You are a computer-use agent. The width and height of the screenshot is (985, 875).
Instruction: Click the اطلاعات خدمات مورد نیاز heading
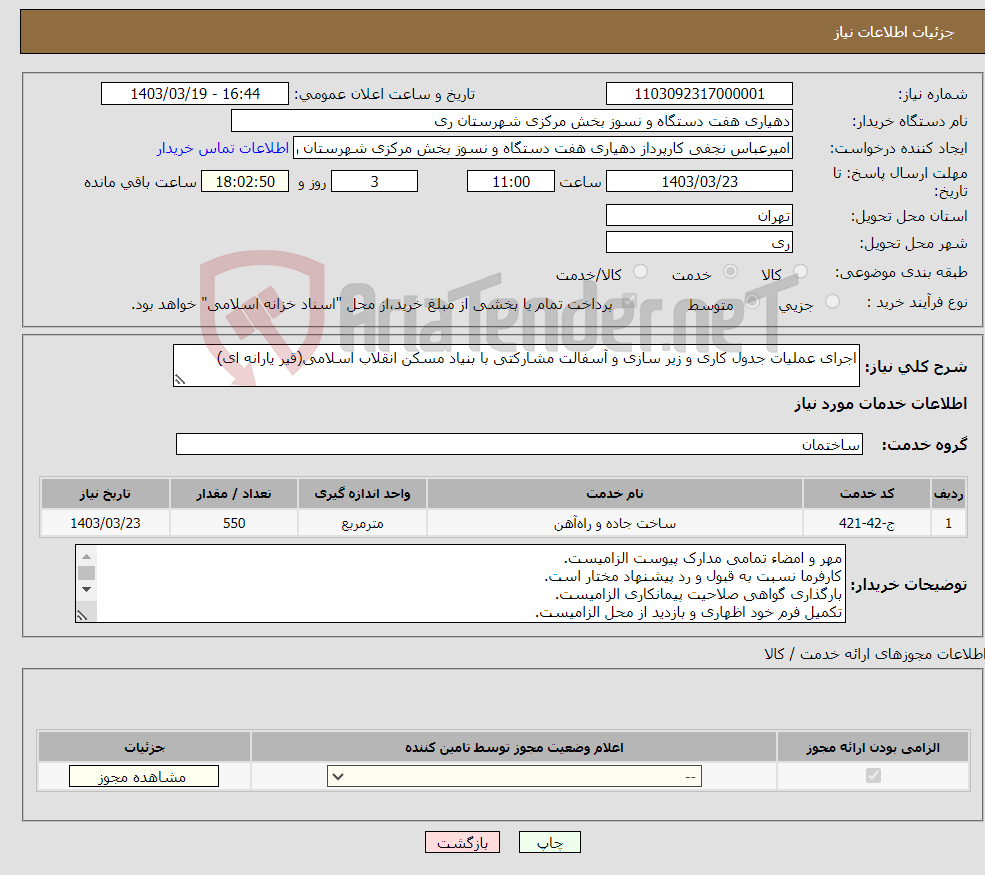[x=881, y=403]
